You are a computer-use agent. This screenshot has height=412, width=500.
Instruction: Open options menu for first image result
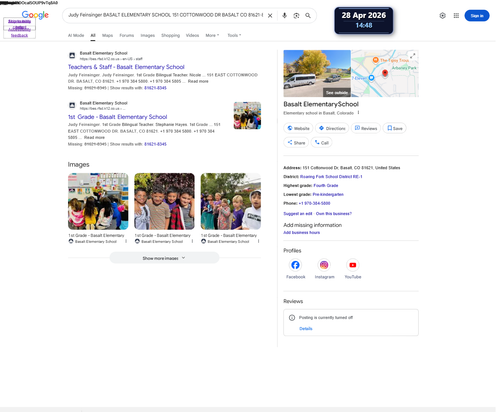[126, 241]
